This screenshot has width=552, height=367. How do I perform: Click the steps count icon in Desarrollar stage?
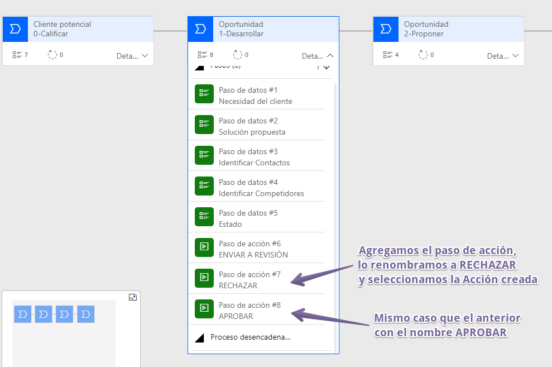202,55
